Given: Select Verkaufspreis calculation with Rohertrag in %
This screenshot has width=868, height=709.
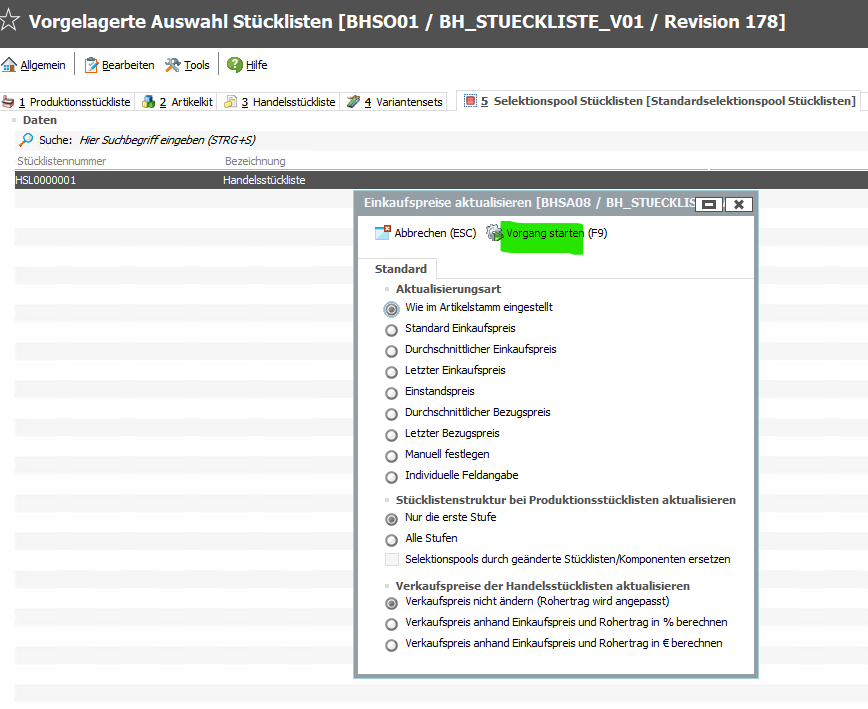Looking at the screenshot, I should coord(391,623).
